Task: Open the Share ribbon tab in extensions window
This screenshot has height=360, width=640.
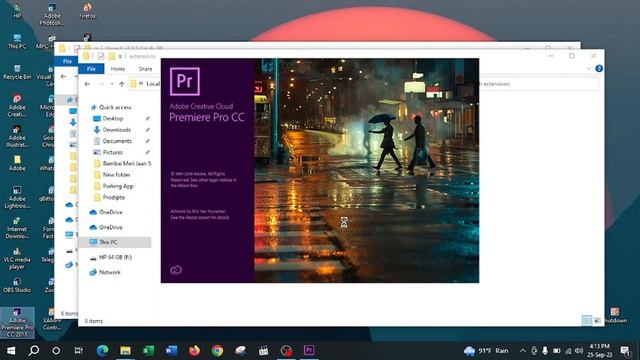Action: (x=145, y=69)
